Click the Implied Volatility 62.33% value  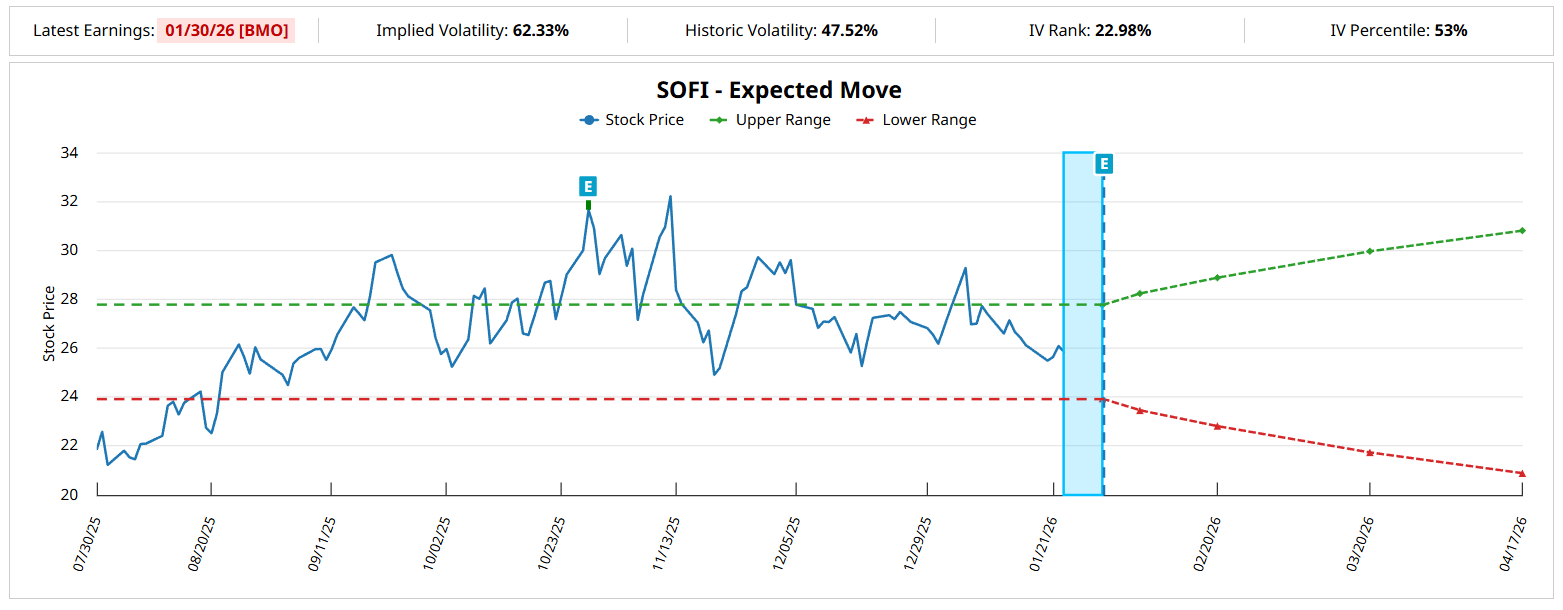(x=540, y=30)
